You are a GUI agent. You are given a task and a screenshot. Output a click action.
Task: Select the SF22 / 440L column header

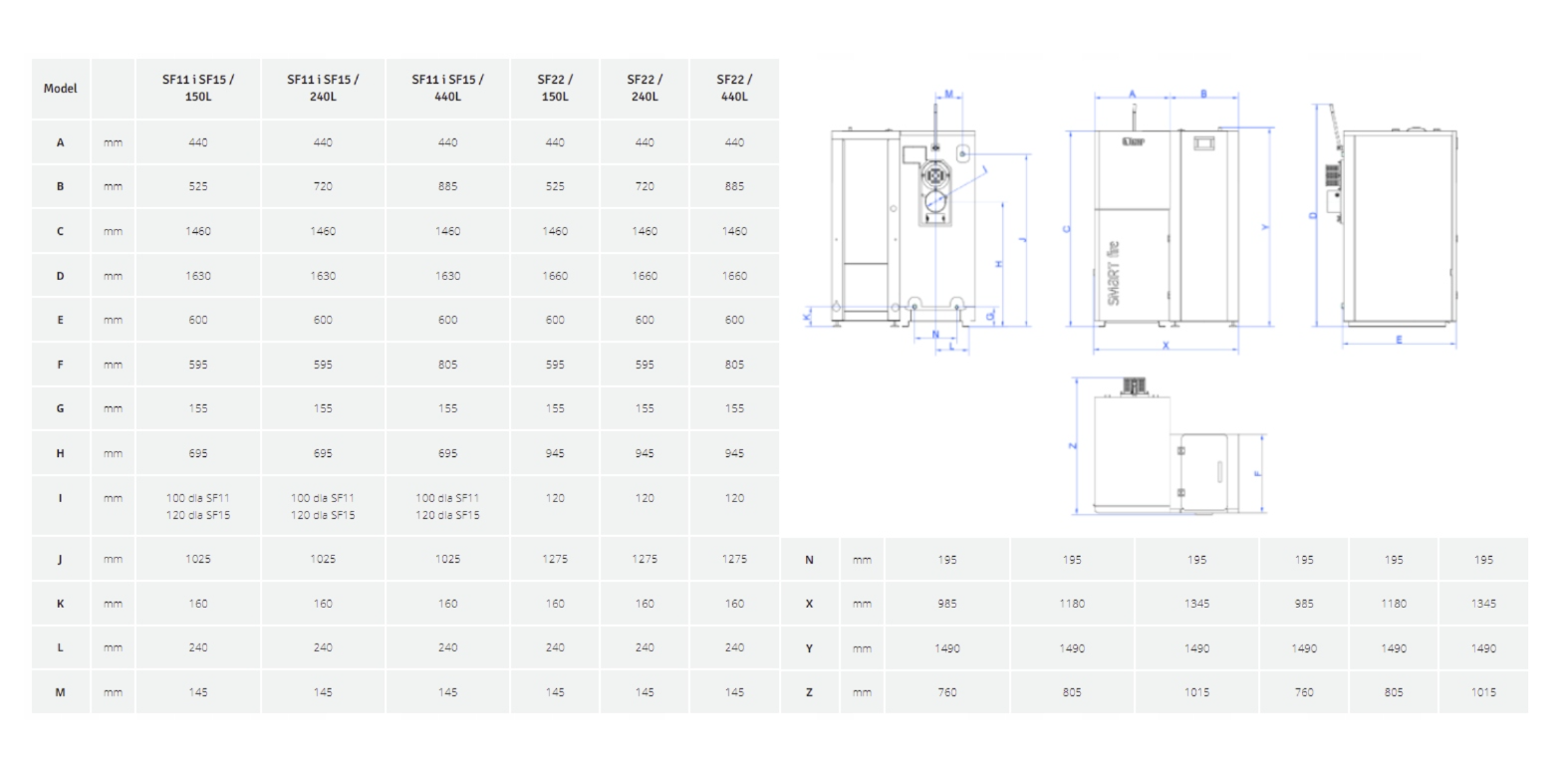click(734, 89)
